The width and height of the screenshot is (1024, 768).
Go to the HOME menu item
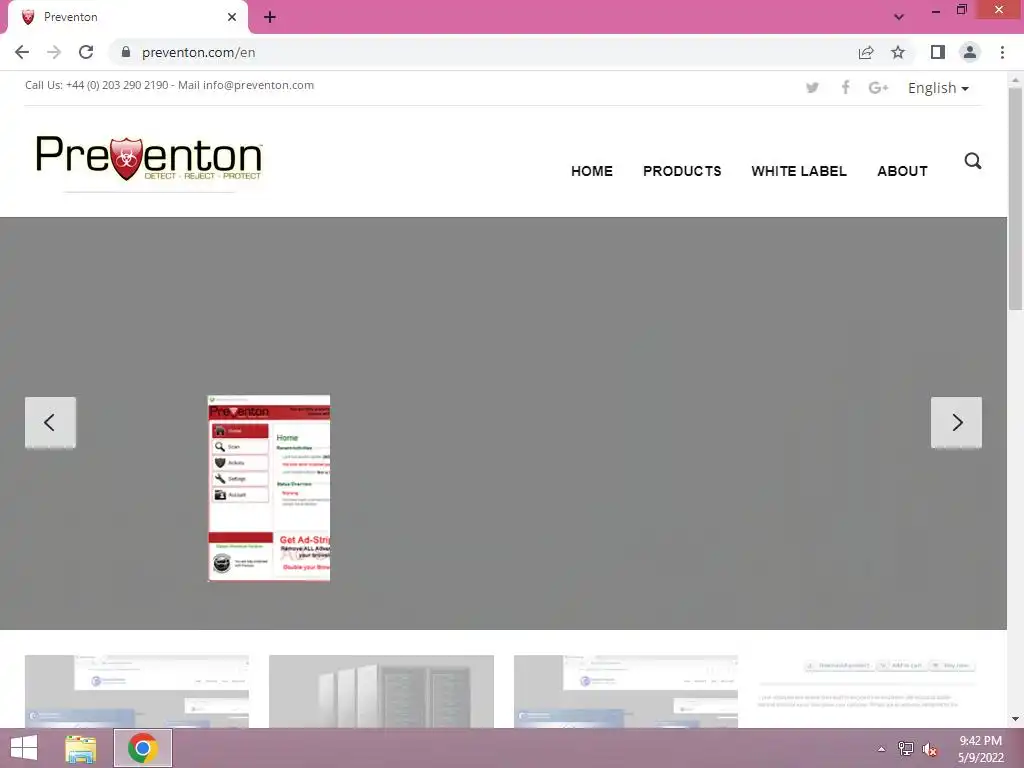coord(592,171)
